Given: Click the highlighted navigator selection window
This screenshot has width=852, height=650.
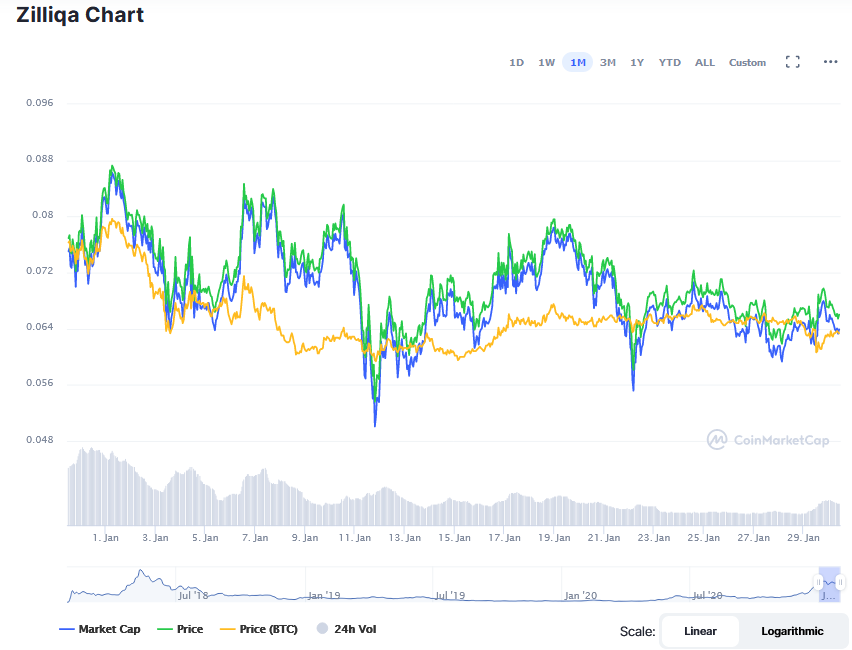Looking at the screenshot, I should tap(829, 584).
